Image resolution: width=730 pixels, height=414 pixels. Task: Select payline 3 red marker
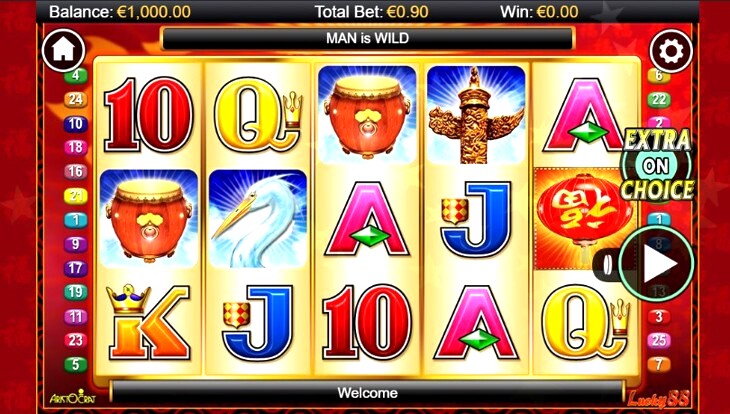coord(659,317)
